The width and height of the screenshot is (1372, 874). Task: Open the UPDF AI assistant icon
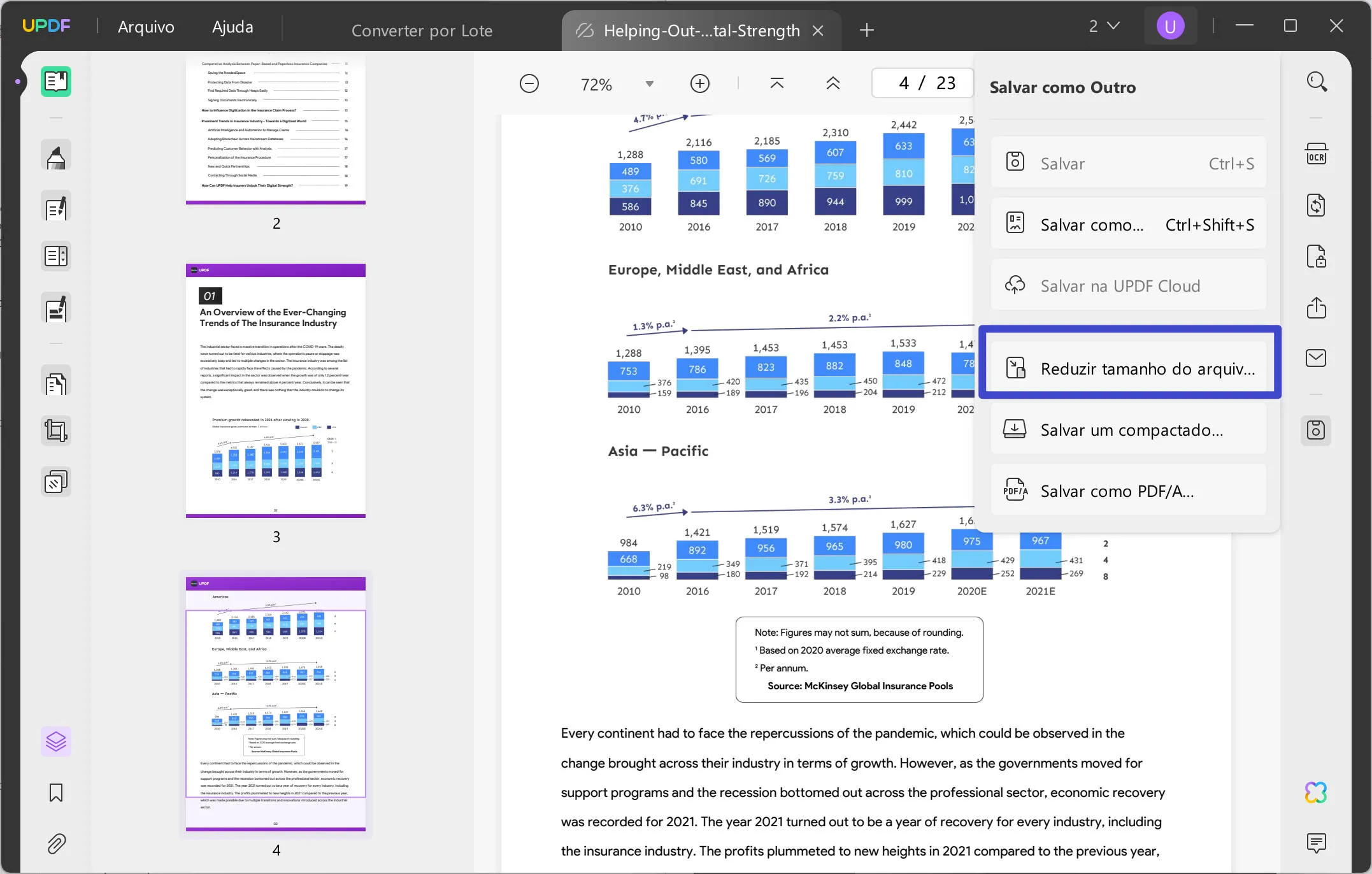point(1316,792)
